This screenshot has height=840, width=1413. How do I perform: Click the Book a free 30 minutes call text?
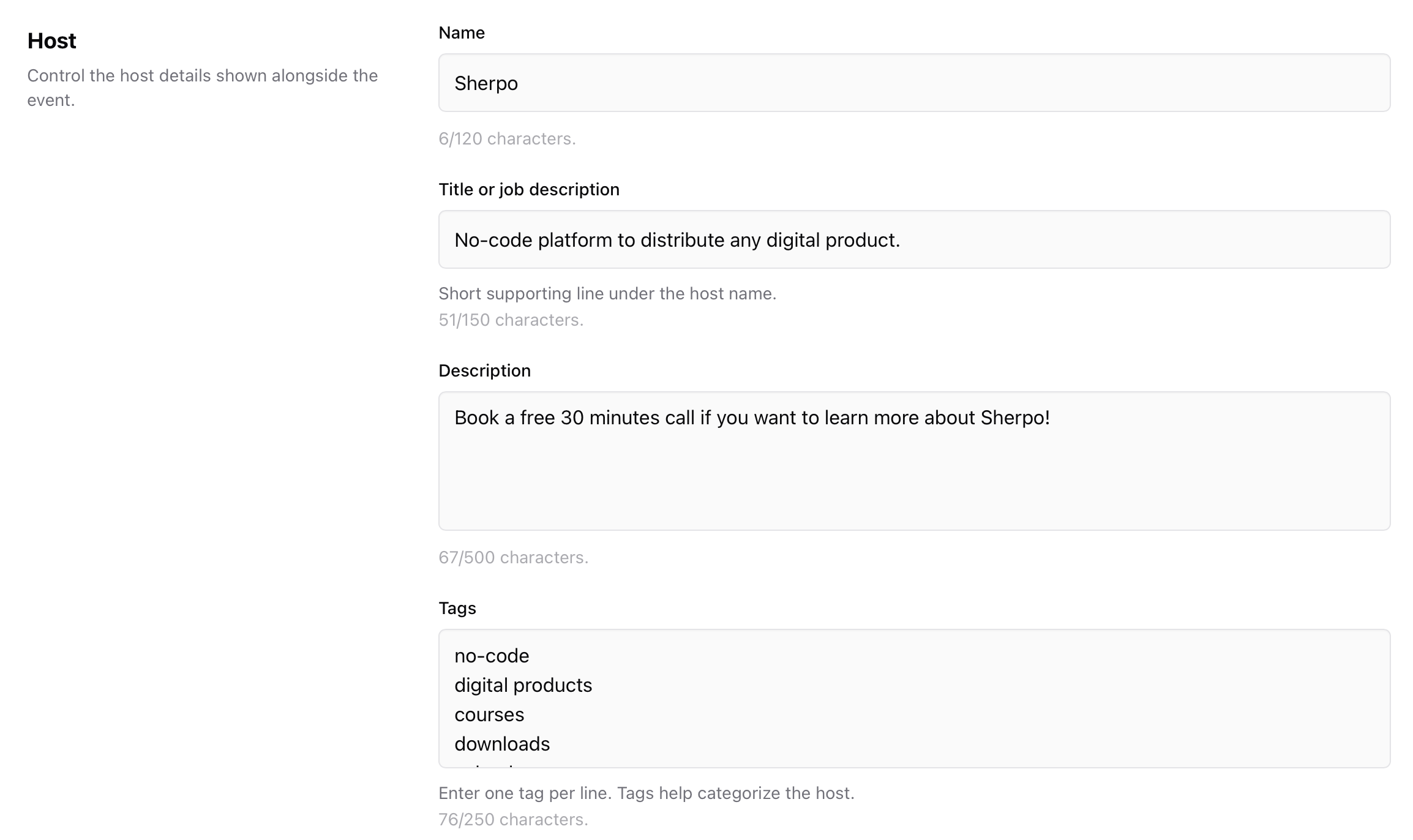[x=752, y=418]
